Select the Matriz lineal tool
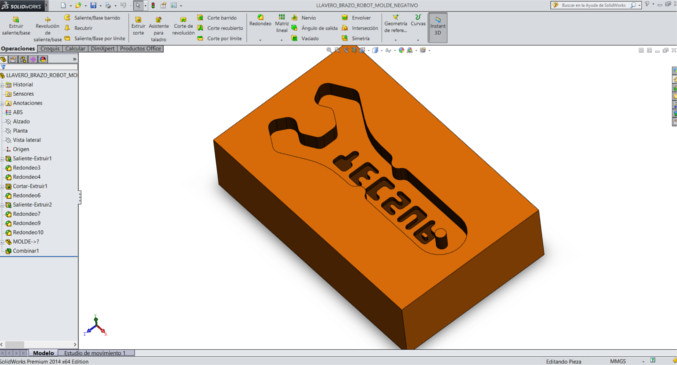The width and height of the screenshot is (677, 365). point(282,23)
